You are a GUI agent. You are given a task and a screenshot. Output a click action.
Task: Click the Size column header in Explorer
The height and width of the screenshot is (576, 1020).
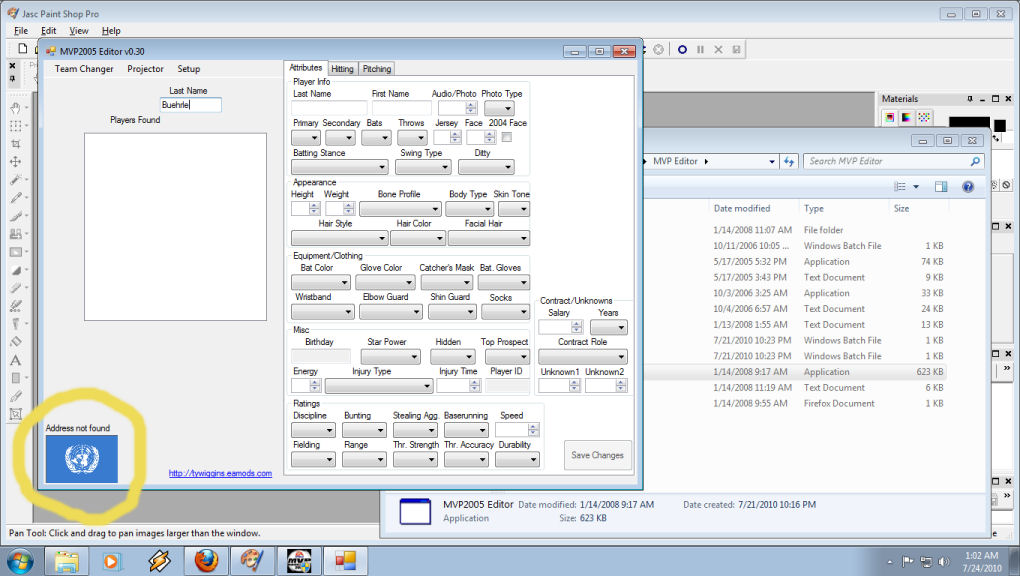click(901, 208)
